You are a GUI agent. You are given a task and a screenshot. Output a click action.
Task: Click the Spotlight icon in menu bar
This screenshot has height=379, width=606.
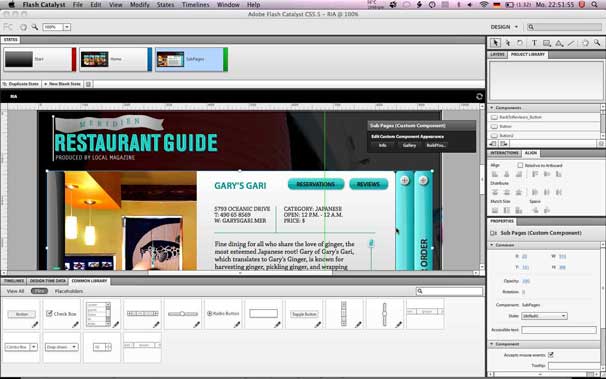tap(594, 5)
